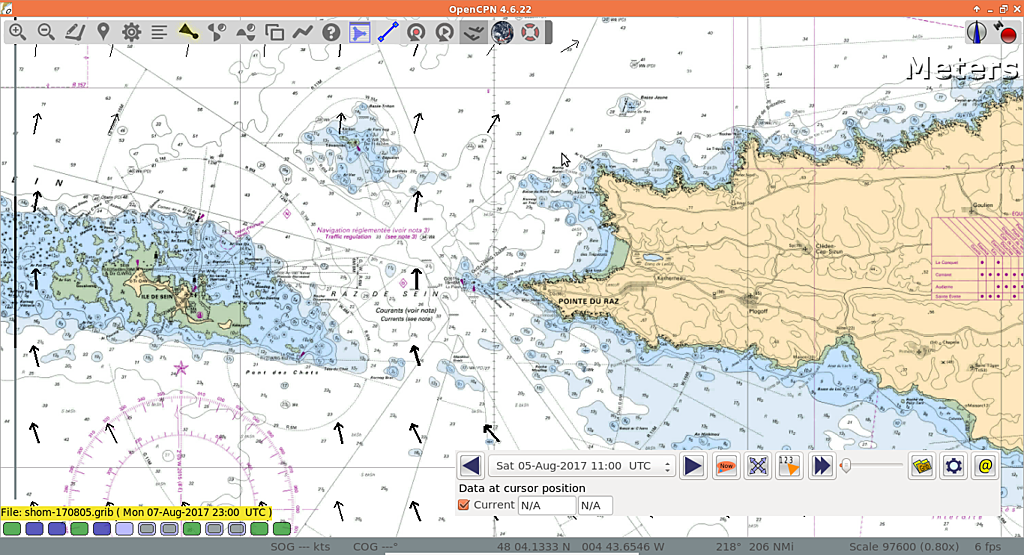This screenshot has height=555, width=1024.
Task: Click first N/A field beside Current
Action: pos(547,505)
